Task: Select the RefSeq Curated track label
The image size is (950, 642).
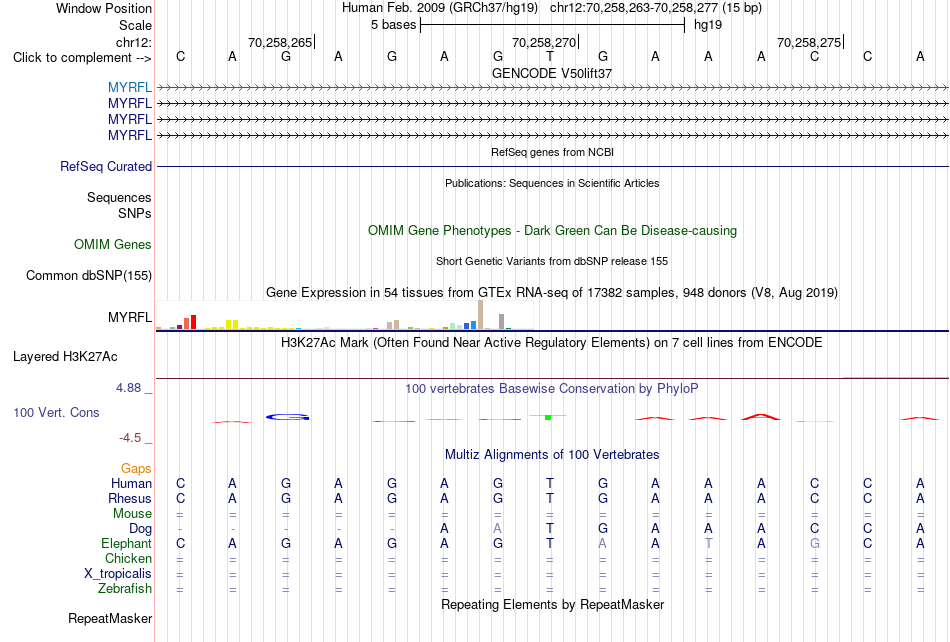Action: [x=106, y=166]
